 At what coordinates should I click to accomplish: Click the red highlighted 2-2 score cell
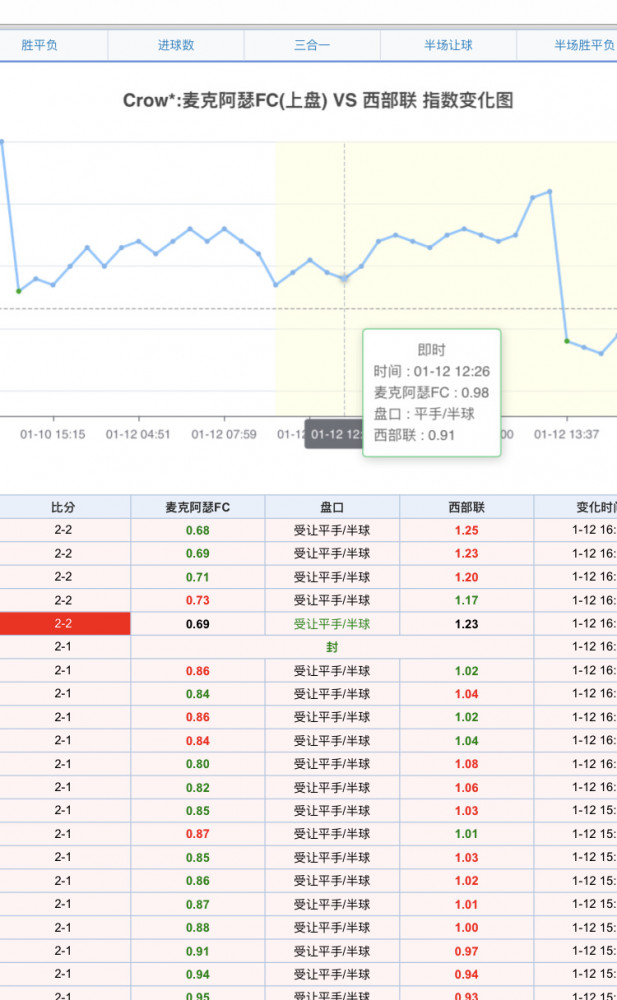click(x=63, y=624)
